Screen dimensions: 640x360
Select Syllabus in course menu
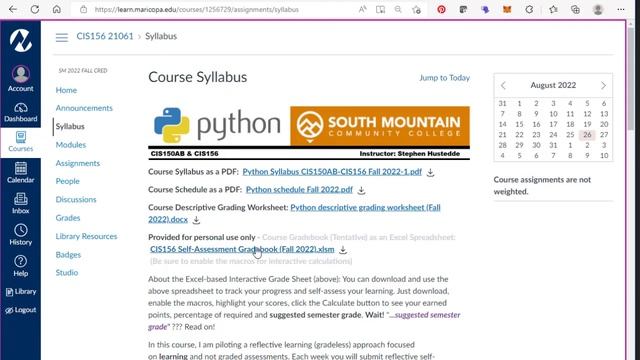tap(70, 126)
